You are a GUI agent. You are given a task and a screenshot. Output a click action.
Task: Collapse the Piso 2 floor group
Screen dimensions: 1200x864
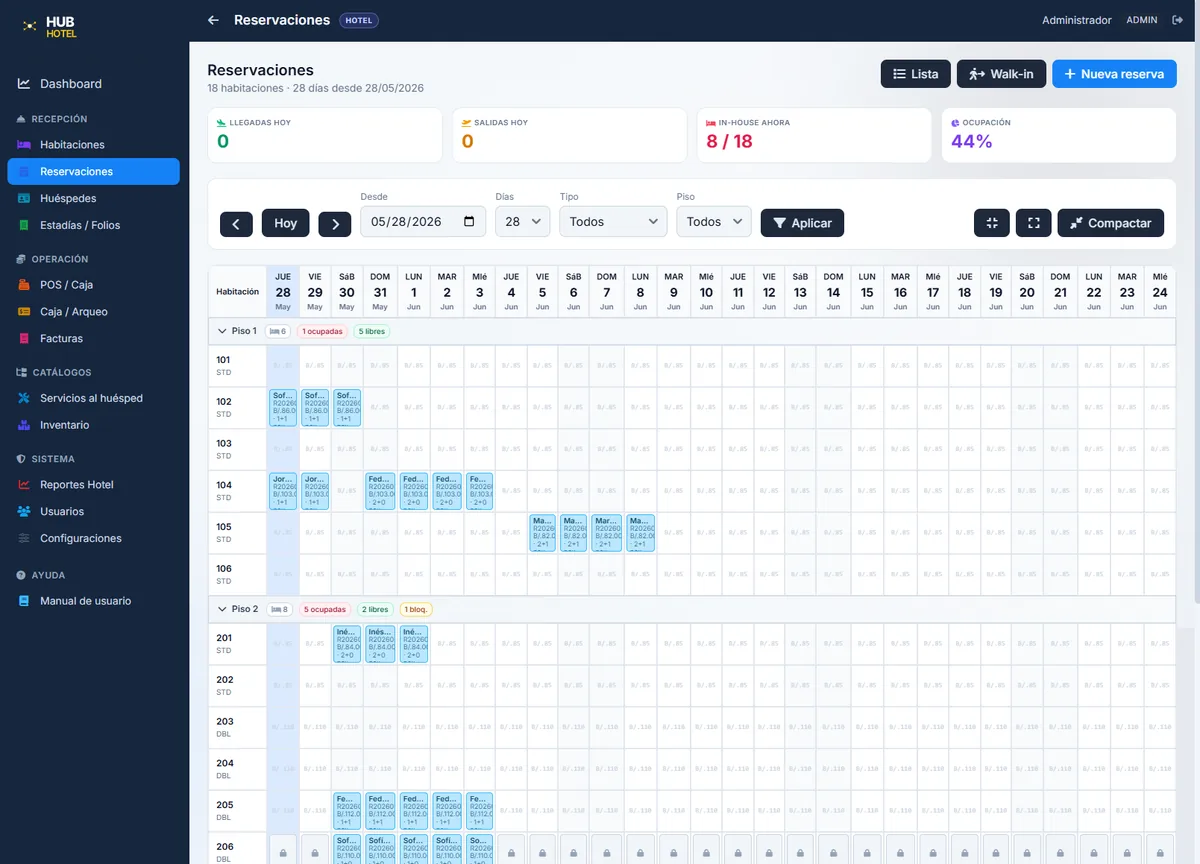point(222,609)
